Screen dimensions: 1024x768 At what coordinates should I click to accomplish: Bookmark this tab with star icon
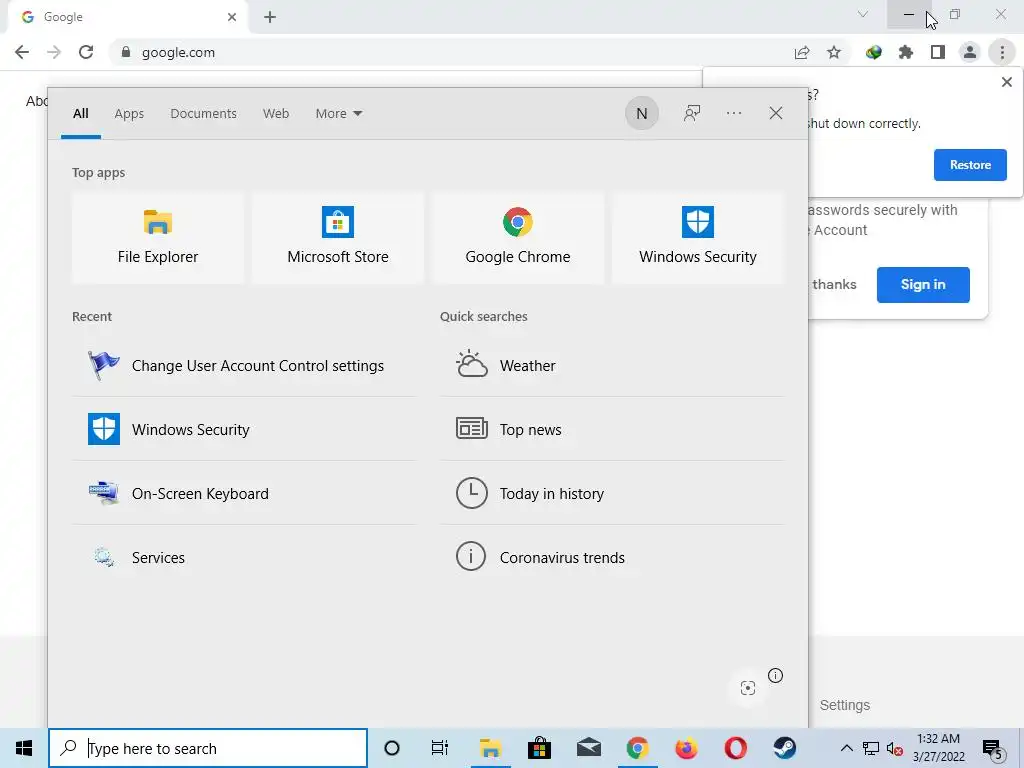pos(834,52)
